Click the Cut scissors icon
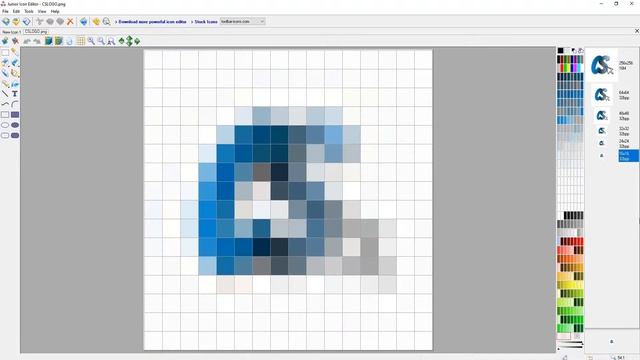The height and width of the screenshot is (360, 640). pos(40,21)
